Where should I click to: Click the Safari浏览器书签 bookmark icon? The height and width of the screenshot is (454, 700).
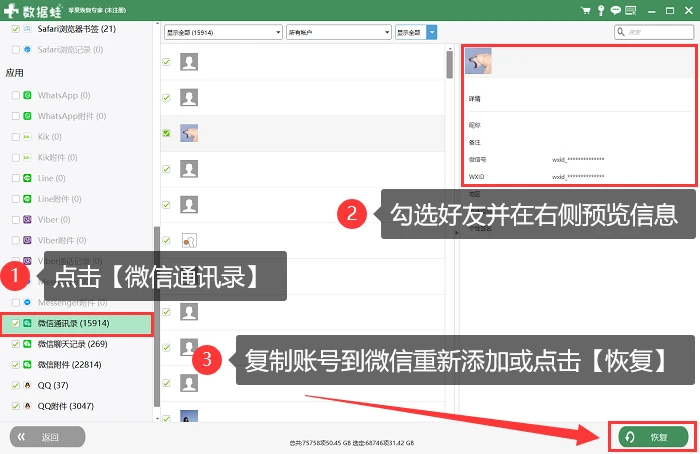click(27, 29)
